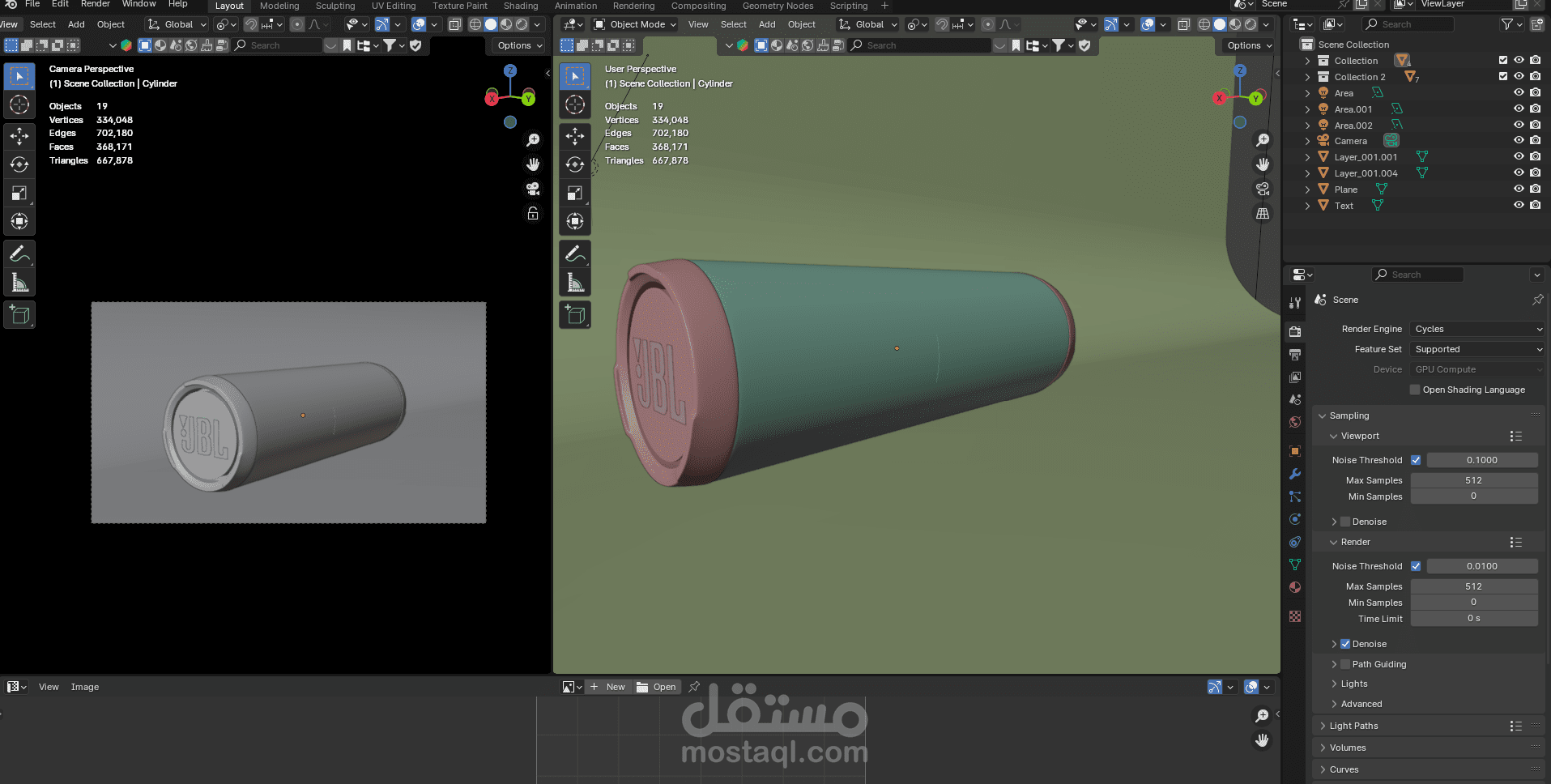Expand the Light Paths panel
Viewport: 1551px width, 784px height.
pyautogui.click(x=1353, y=726)
